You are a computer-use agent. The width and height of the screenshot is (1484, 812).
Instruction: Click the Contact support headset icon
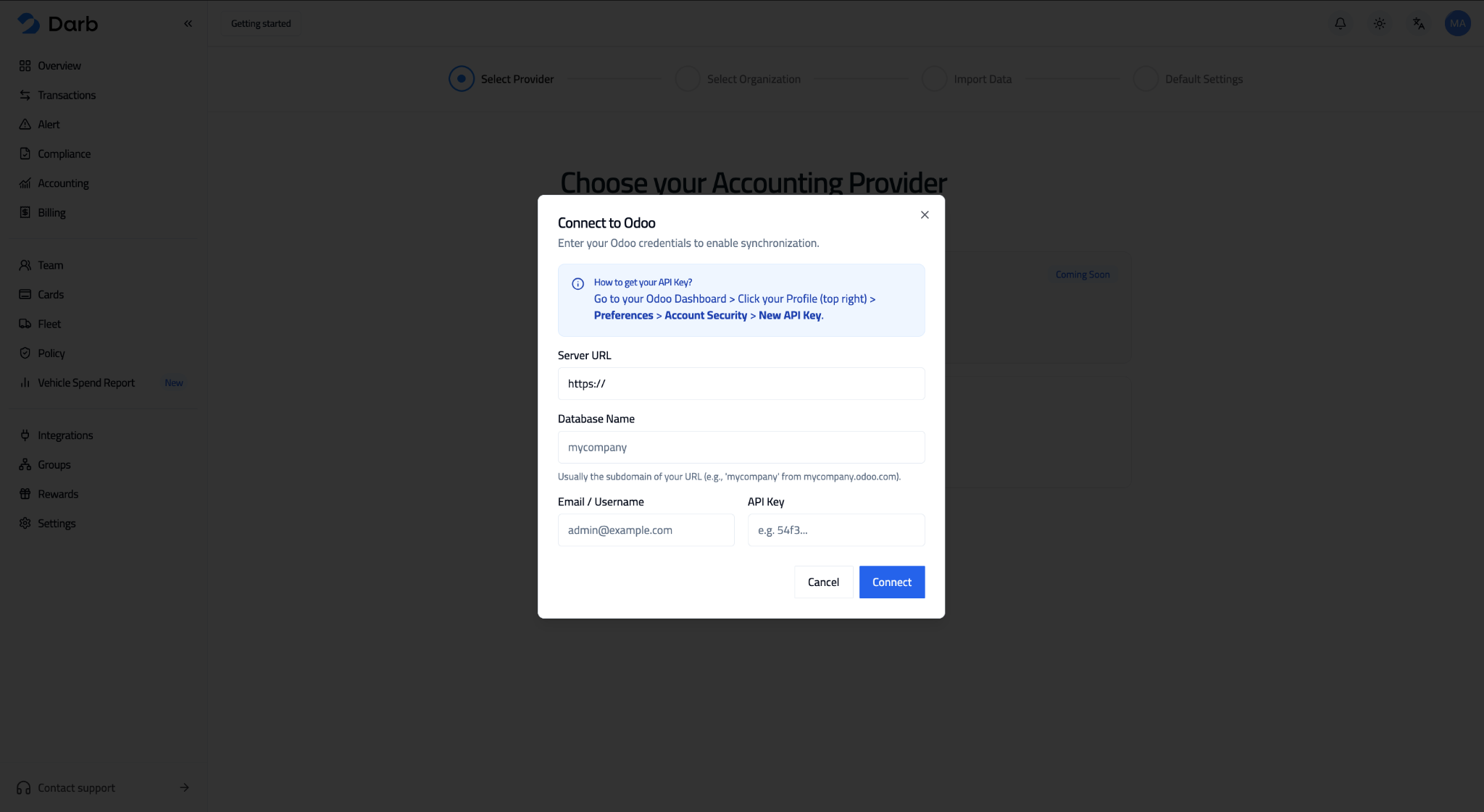coord(24,787)
